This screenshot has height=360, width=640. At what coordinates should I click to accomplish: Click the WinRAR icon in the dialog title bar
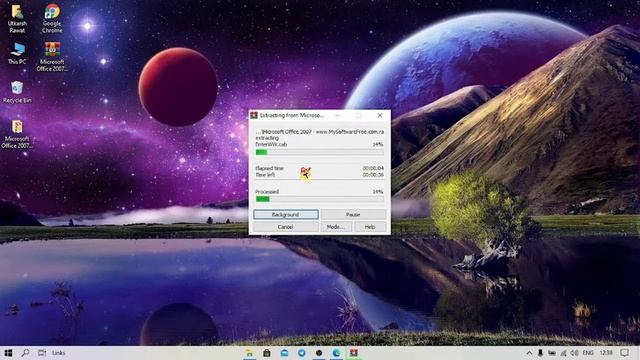click(254, 116)
